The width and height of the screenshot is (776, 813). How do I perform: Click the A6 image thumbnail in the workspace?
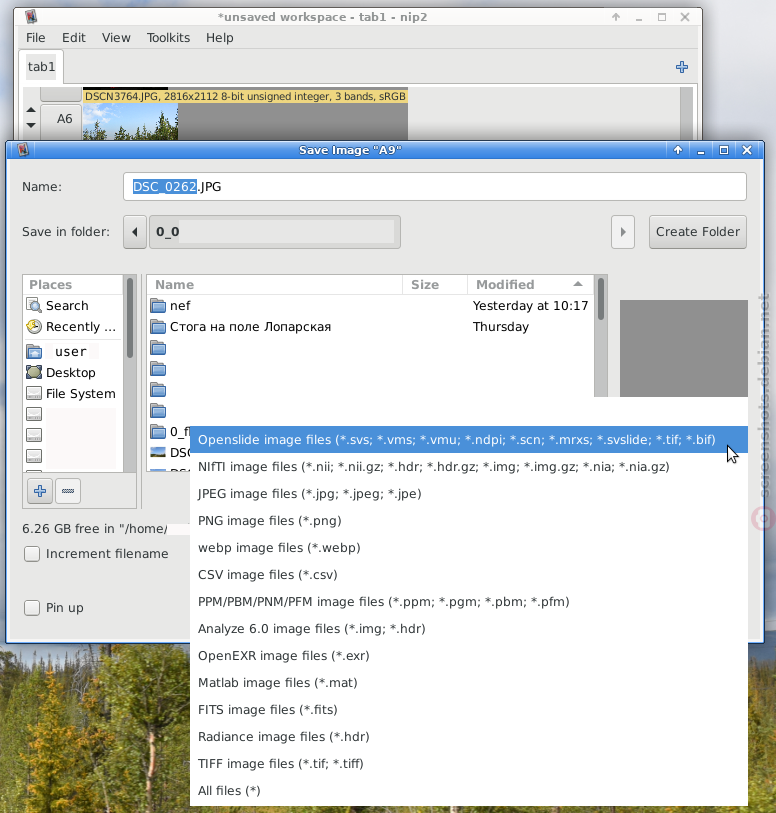pos(131,122)
